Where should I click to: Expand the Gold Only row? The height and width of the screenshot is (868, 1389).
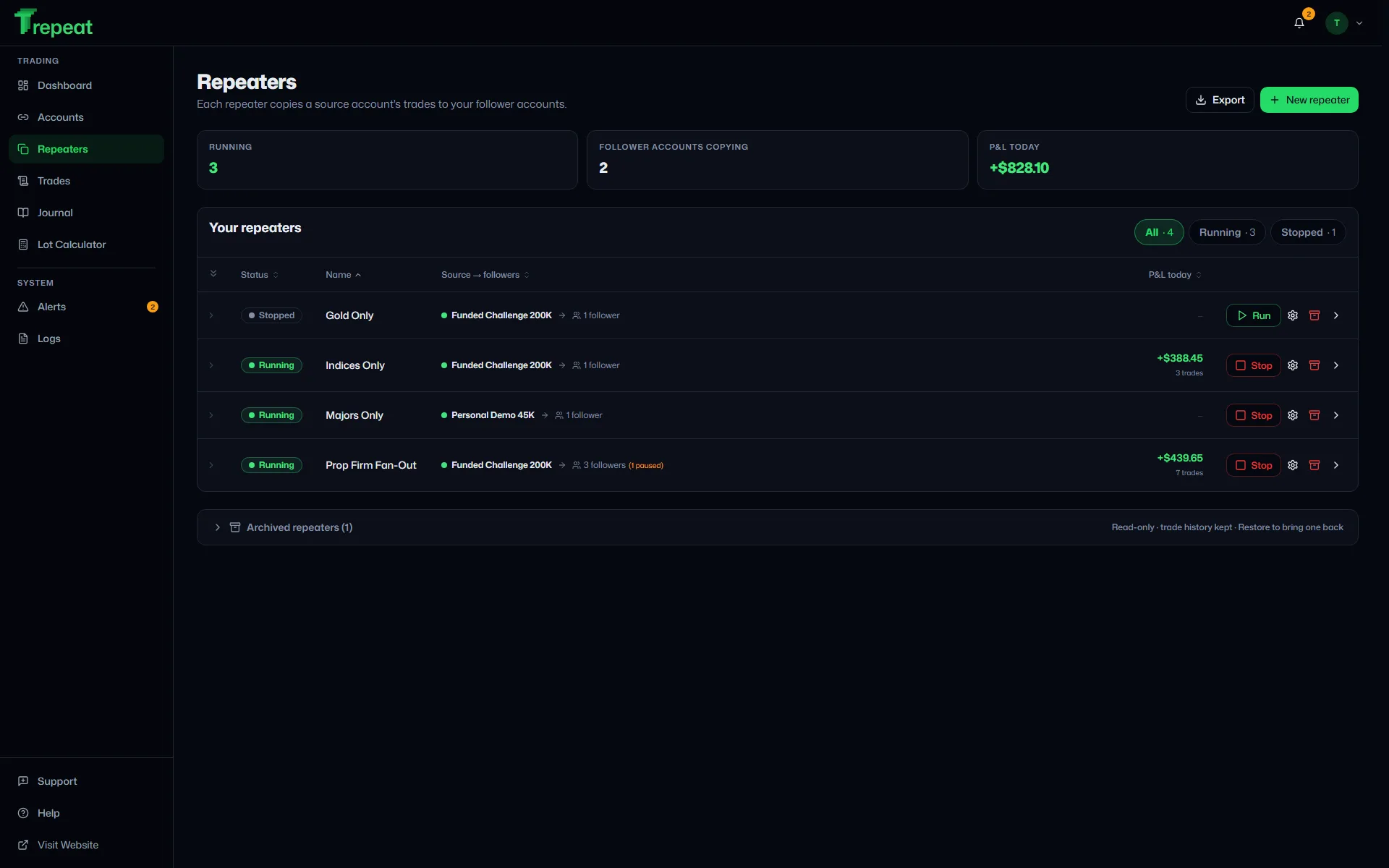tap(211, 315)
